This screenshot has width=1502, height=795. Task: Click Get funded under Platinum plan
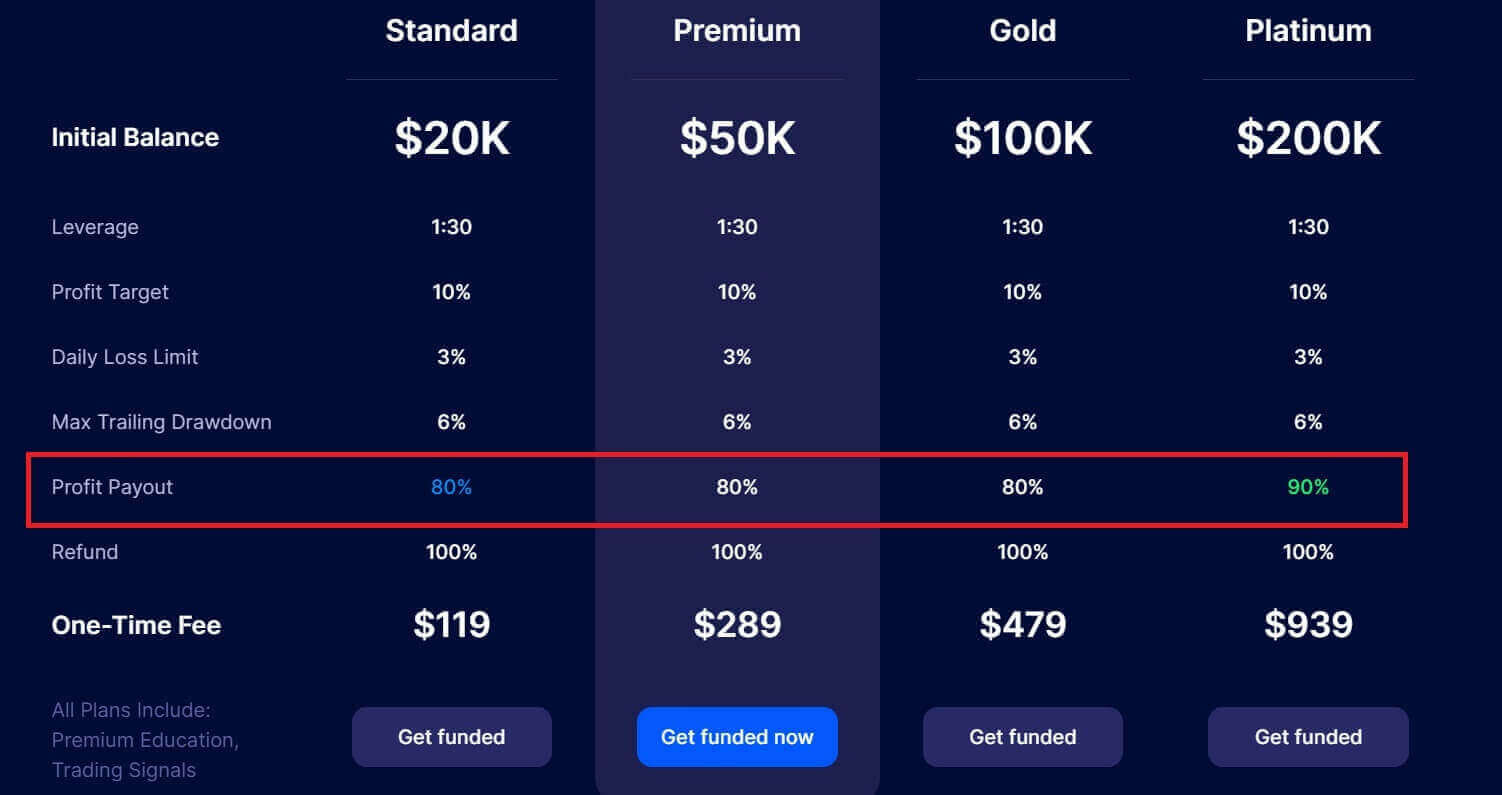[x=1308, y=736]
